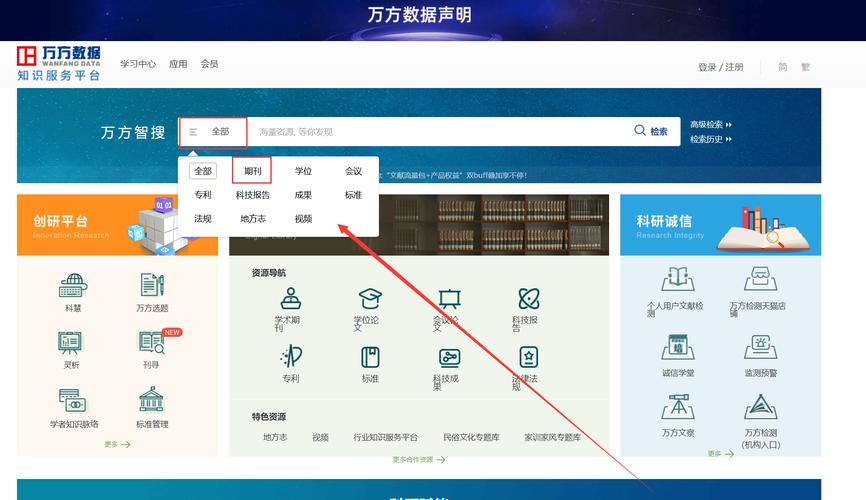Open the 万方检测天猫店铺 icon
866x500 pixels.
(761, 278)
